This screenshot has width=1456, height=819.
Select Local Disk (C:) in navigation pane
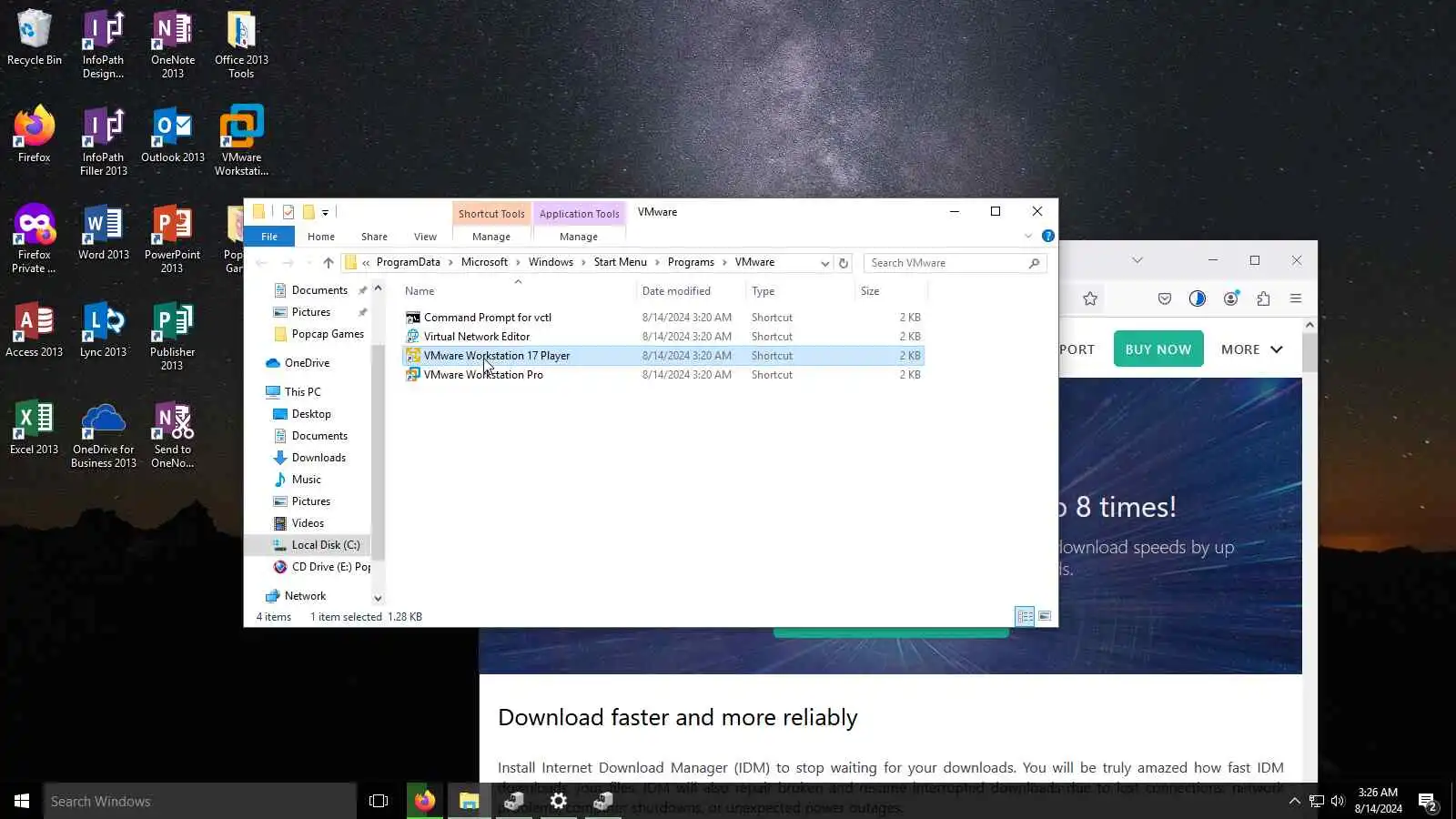[316, 545]
